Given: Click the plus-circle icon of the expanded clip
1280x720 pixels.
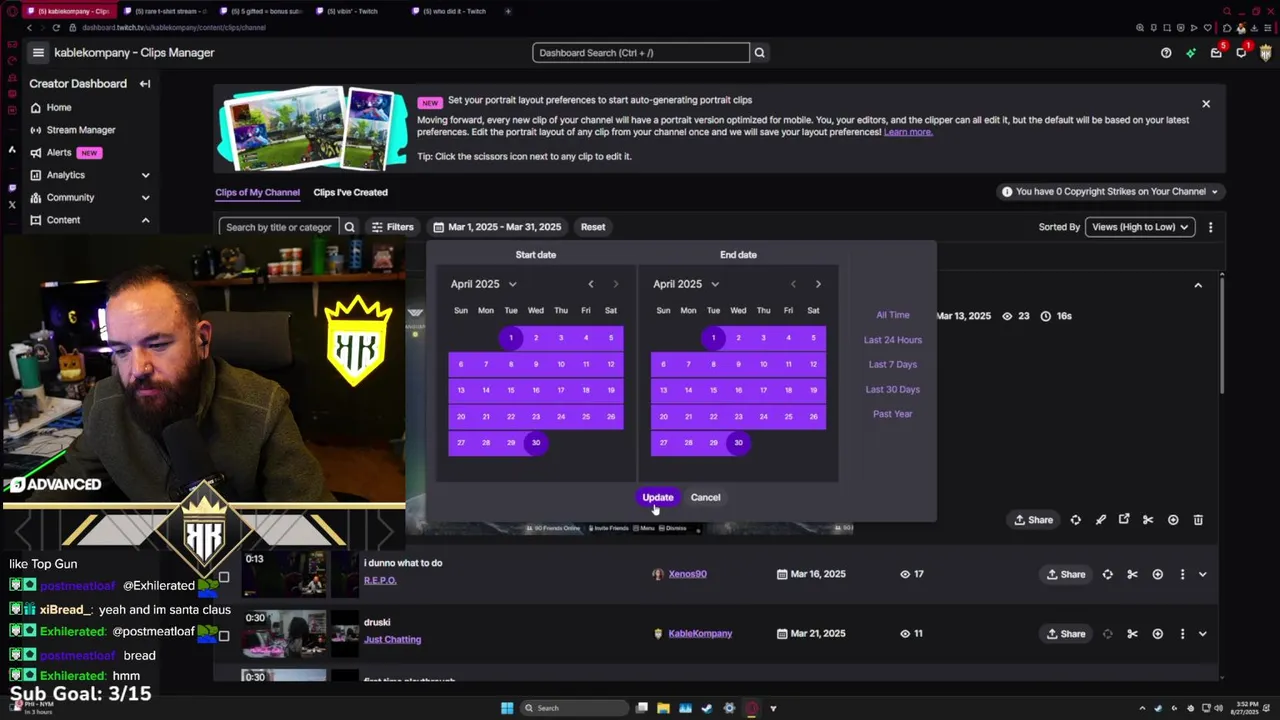Looking at the screenshot, I should point(1173,520).
